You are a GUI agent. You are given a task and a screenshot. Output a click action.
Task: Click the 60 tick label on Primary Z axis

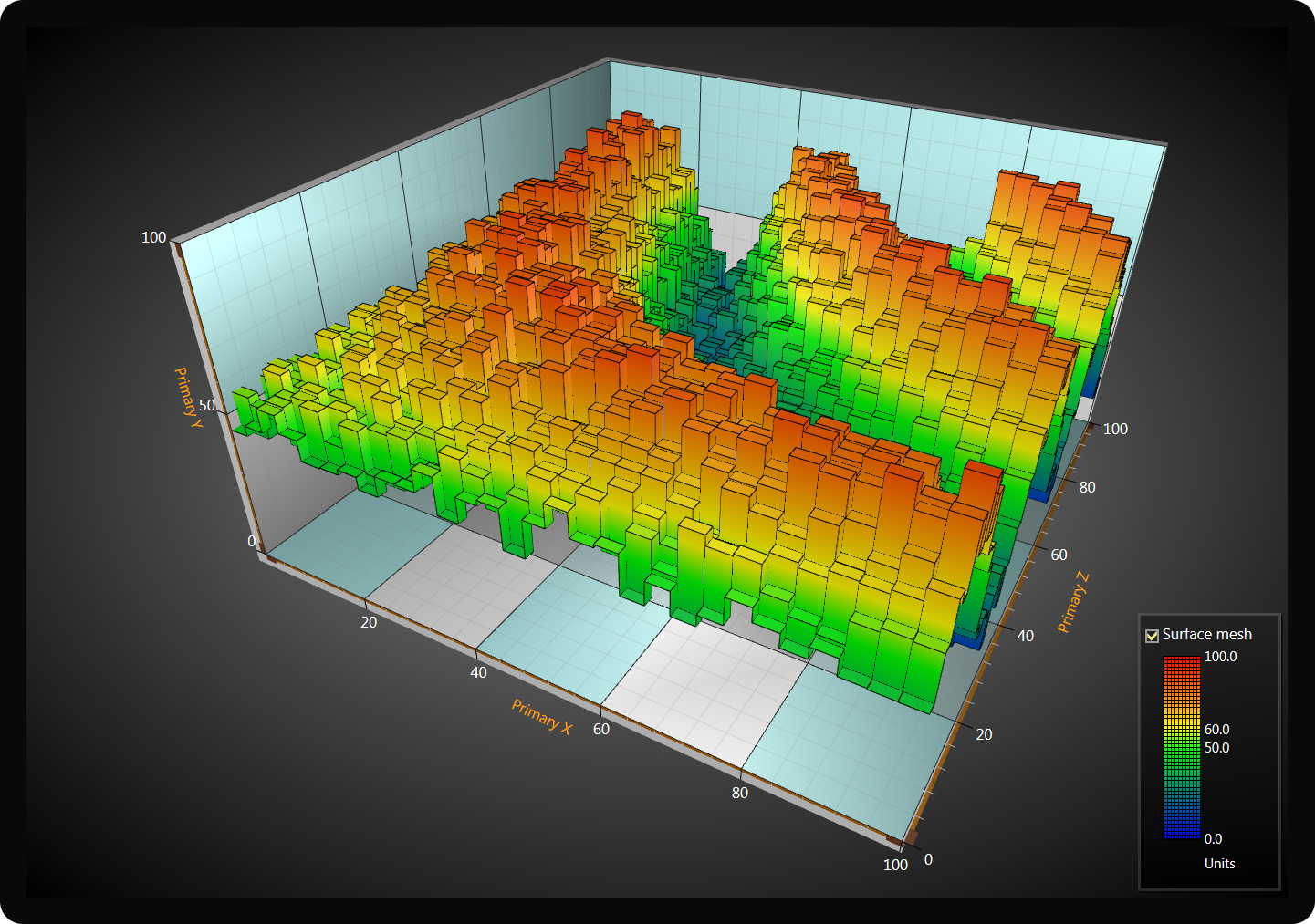[x=1059, y=555]
